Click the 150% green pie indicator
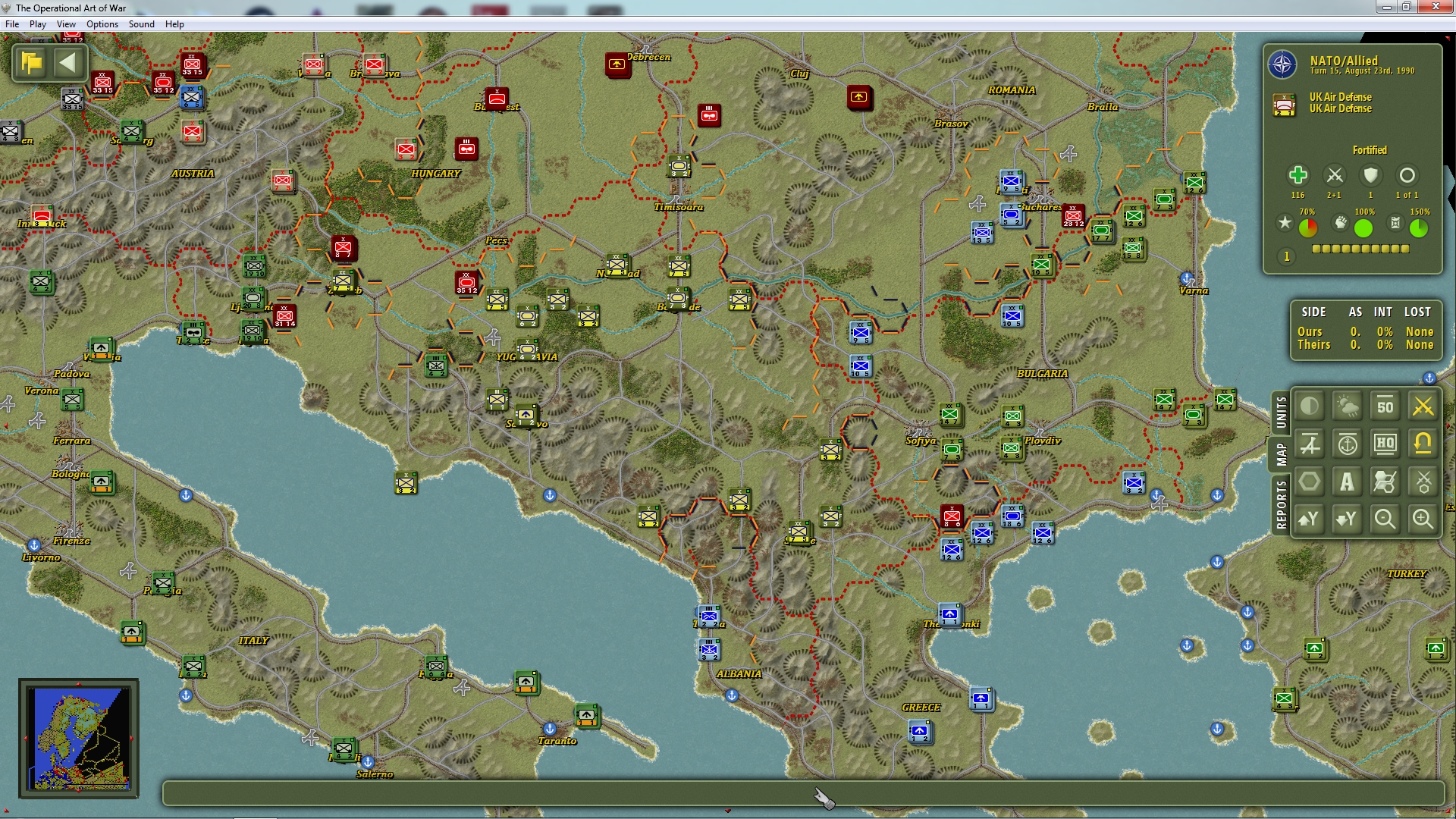Image resolution: width=1456 pixels, height=819 pixels. click(1419, 227)
